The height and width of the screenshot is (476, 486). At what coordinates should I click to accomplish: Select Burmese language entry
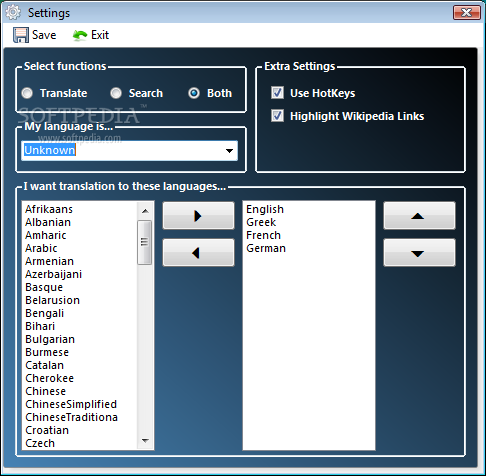(x=47, y=352)
